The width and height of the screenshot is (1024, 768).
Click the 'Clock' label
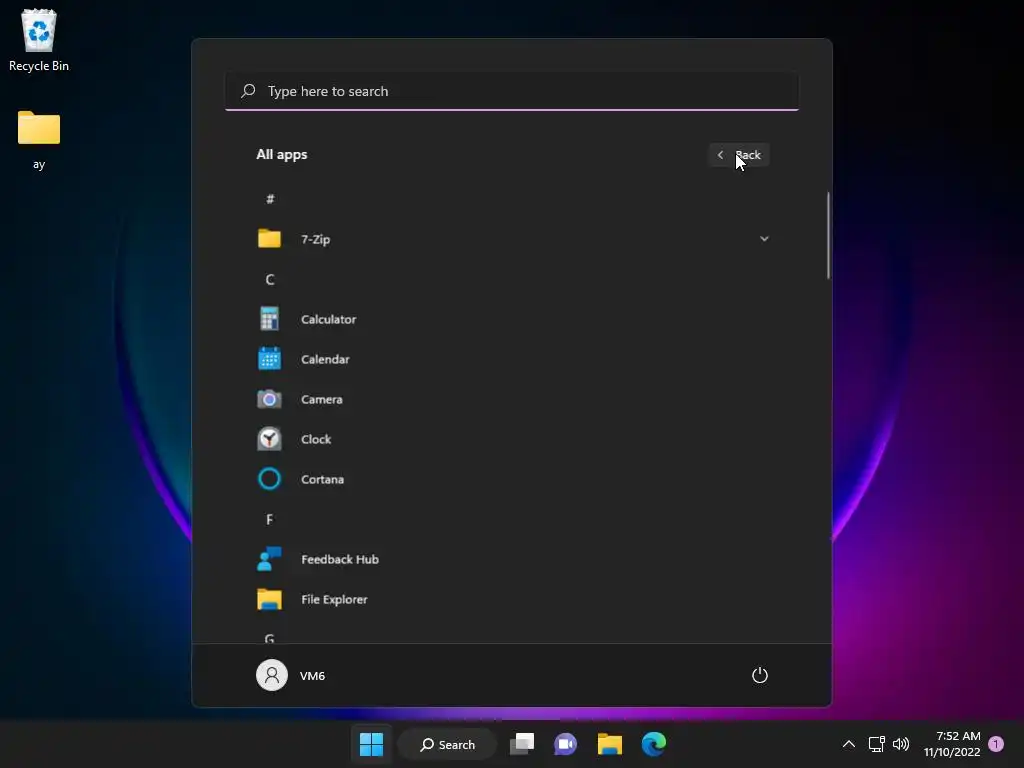316,440
